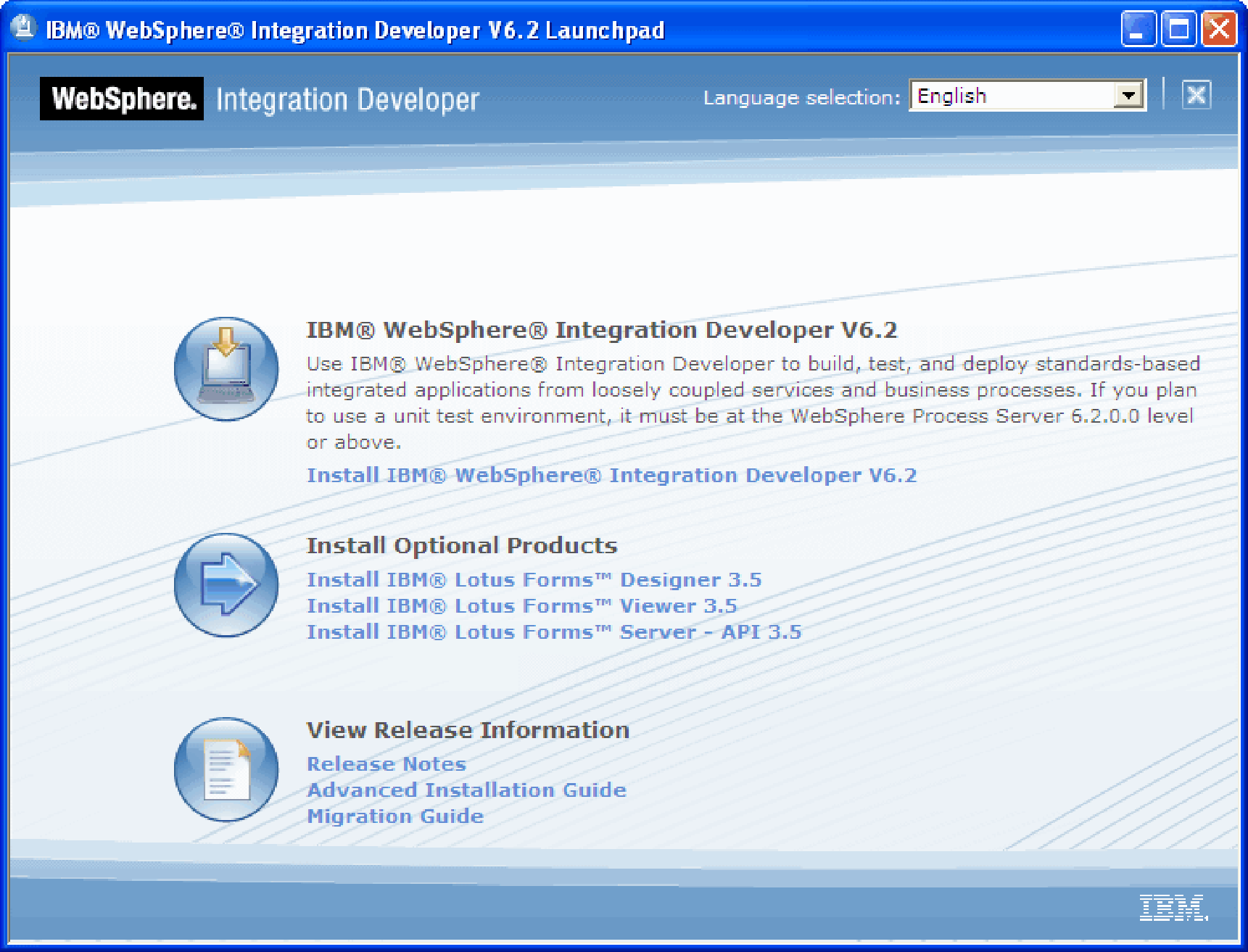Click the Integration Developer header text
The width and height of the screenshot is (1248, 952).
click(347, 99)
